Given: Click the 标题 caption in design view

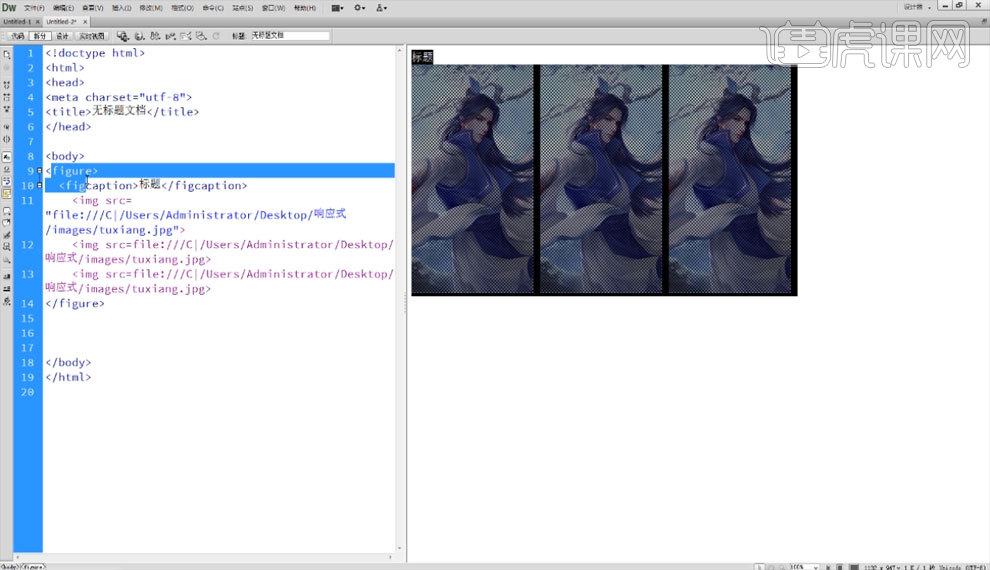Looking at the screenshot, I should (x=422, y=57).
